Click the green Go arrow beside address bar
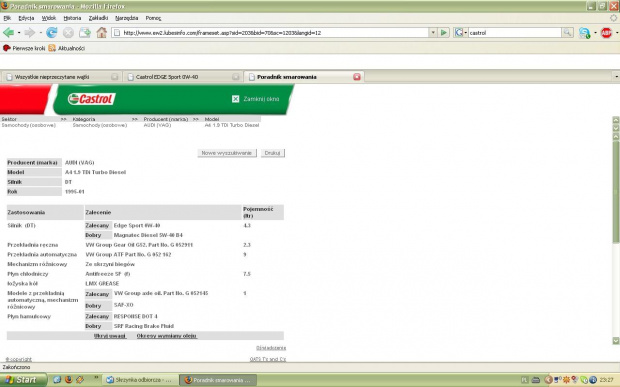Screen dimensions: 620x387 tap(444, 32)
